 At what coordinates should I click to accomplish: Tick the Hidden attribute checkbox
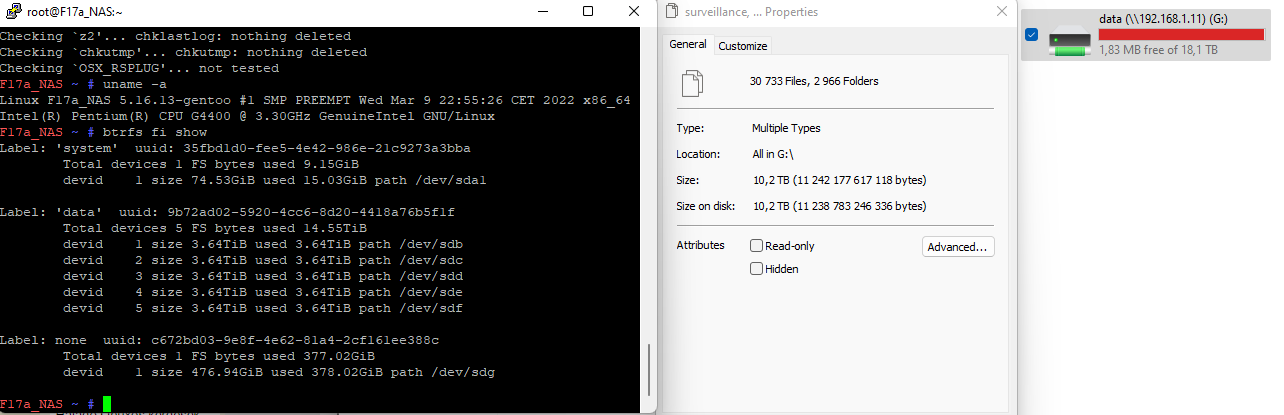757,269
